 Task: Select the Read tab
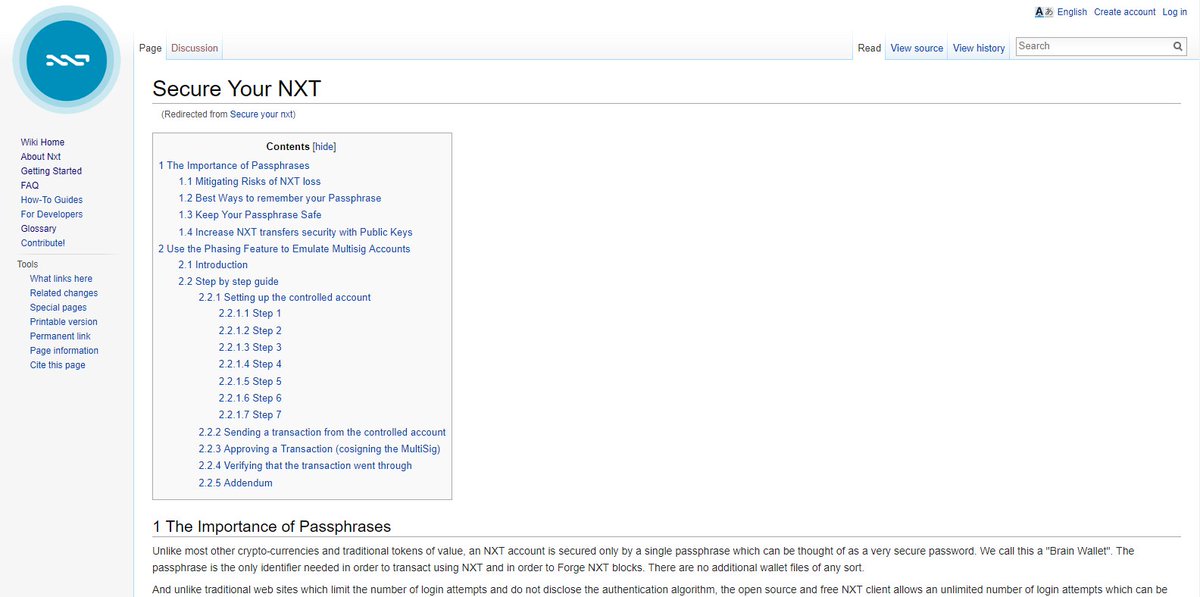[x=869, y=48]
